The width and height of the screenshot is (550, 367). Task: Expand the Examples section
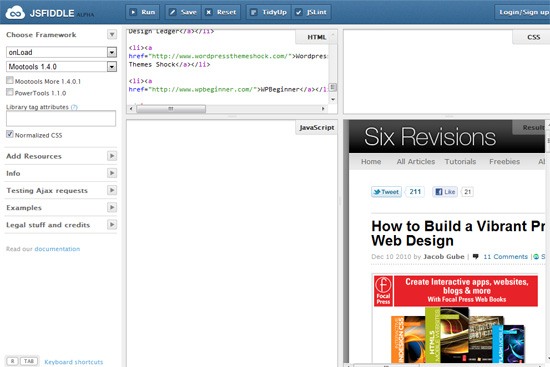click(112, 207)
